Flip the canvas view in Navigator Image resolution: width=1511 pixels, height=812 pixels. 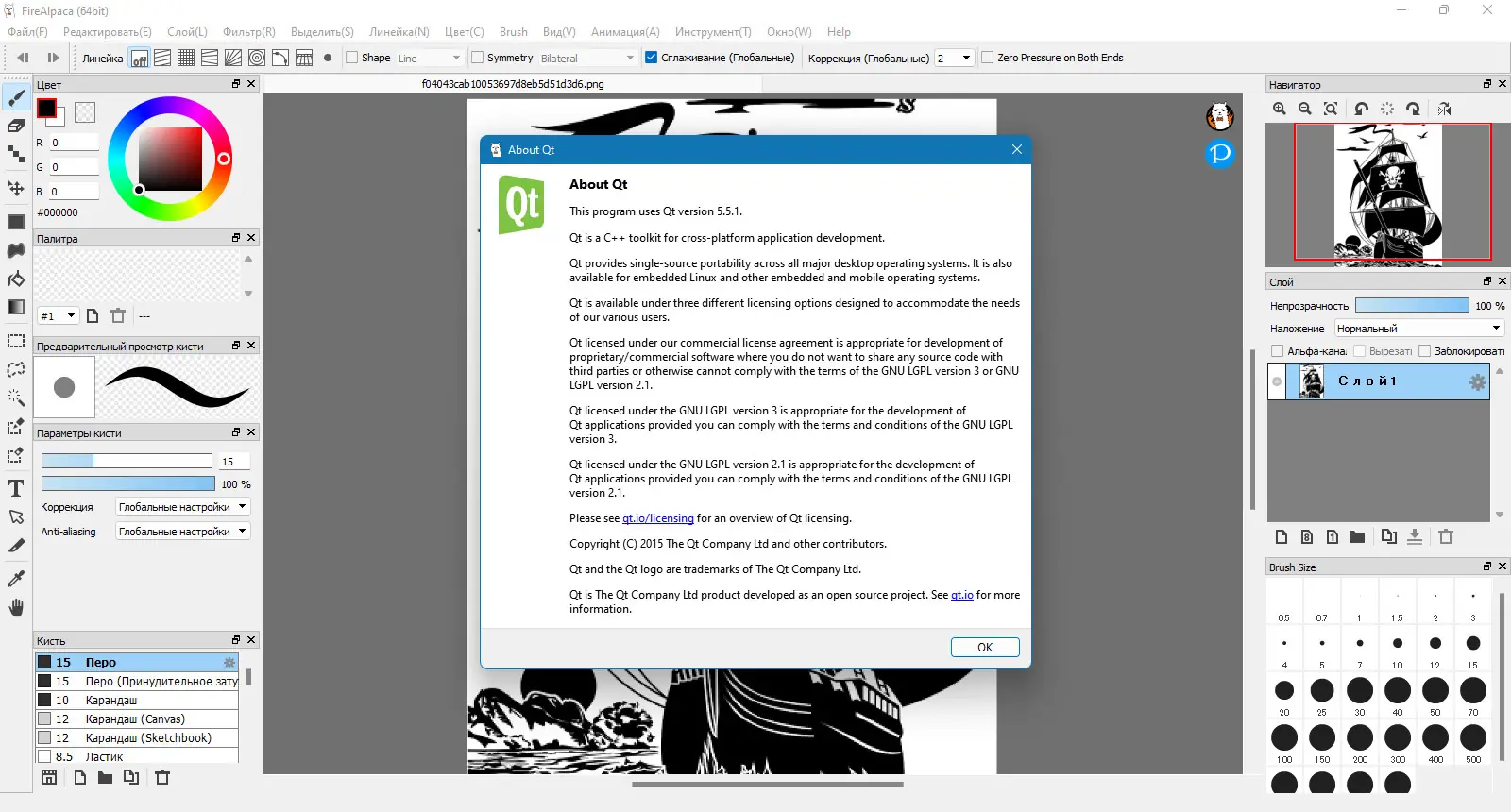[x=1444, y=109]
